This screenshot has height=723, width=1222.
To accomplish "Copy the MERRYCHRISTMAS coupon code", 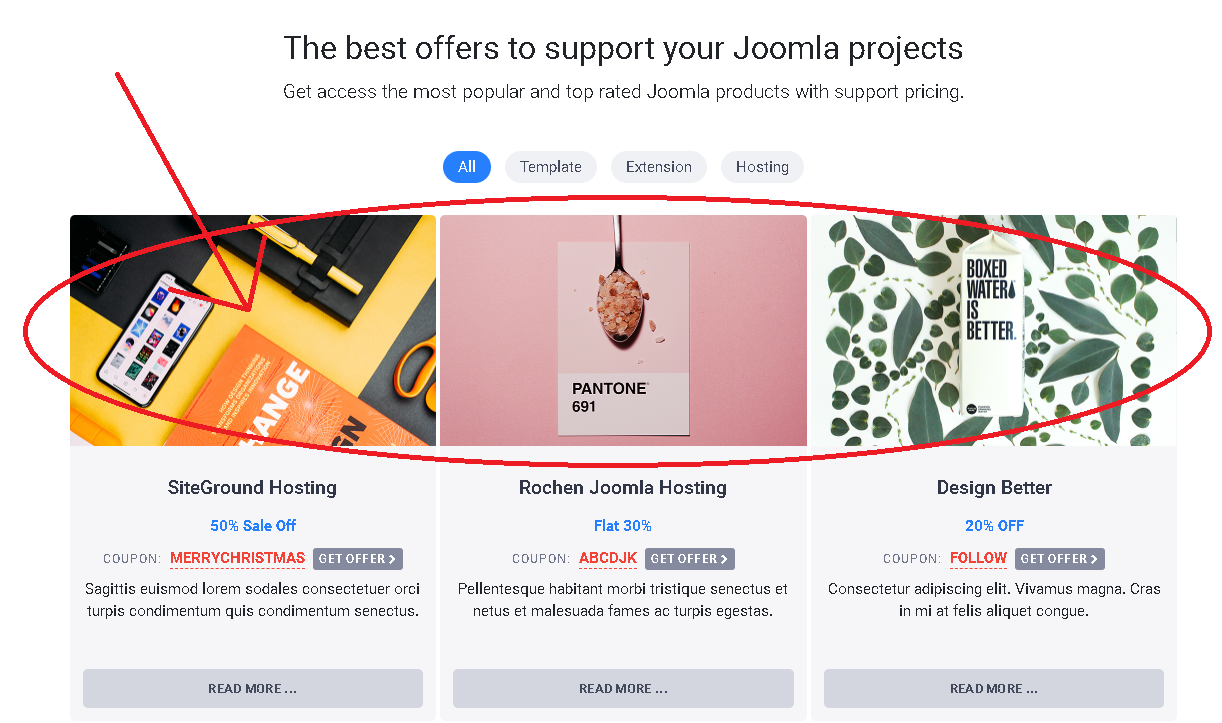I will tap(237, 558).
